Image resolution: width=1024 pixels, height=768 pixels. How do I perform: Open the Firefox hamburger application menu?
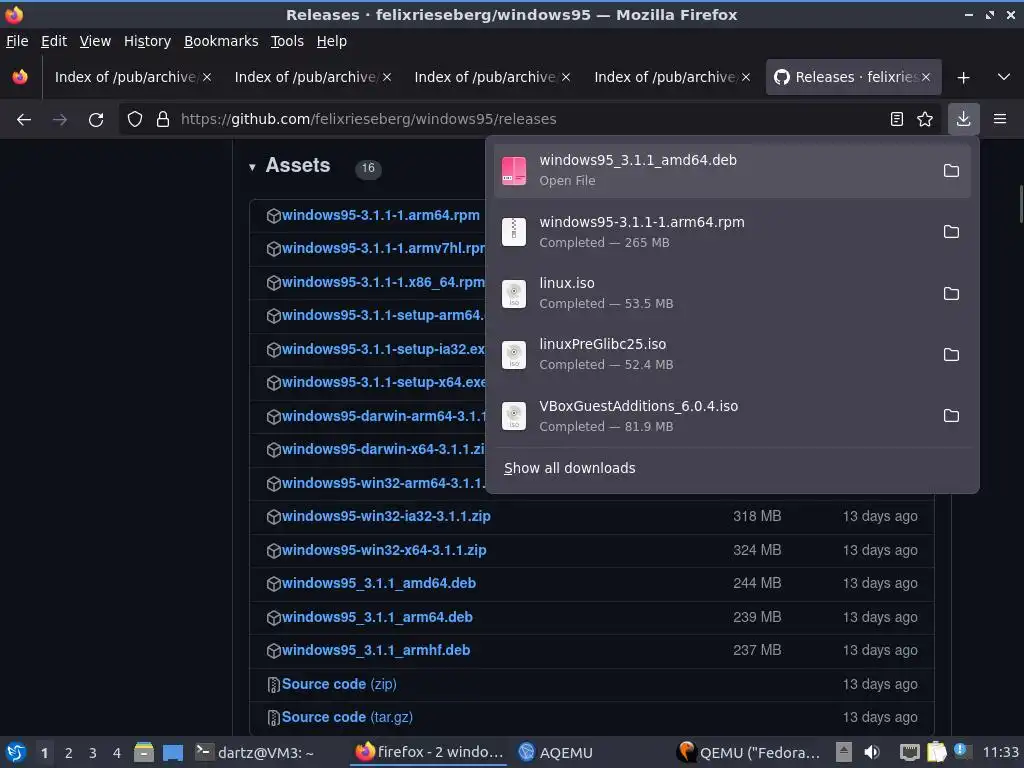coord(1000,119)
